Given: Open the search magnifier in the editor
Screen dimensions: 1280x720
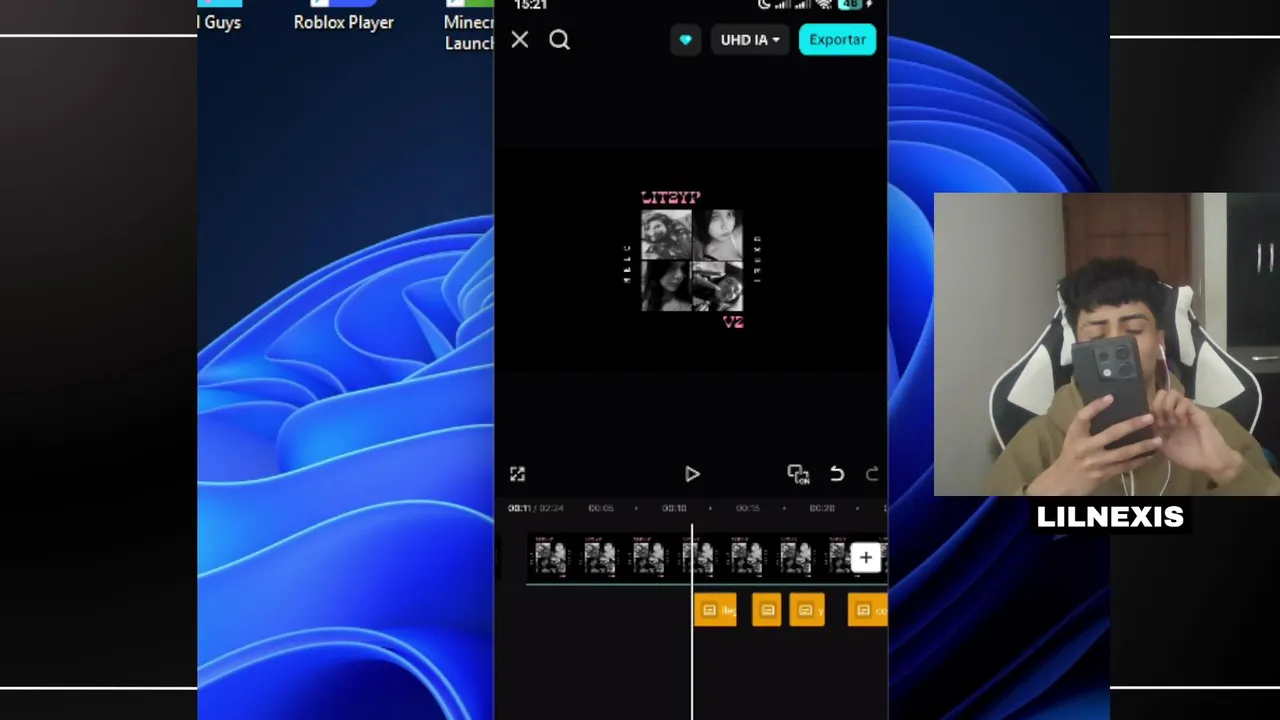Looking at the screenshot, I should tap(559, 40).
